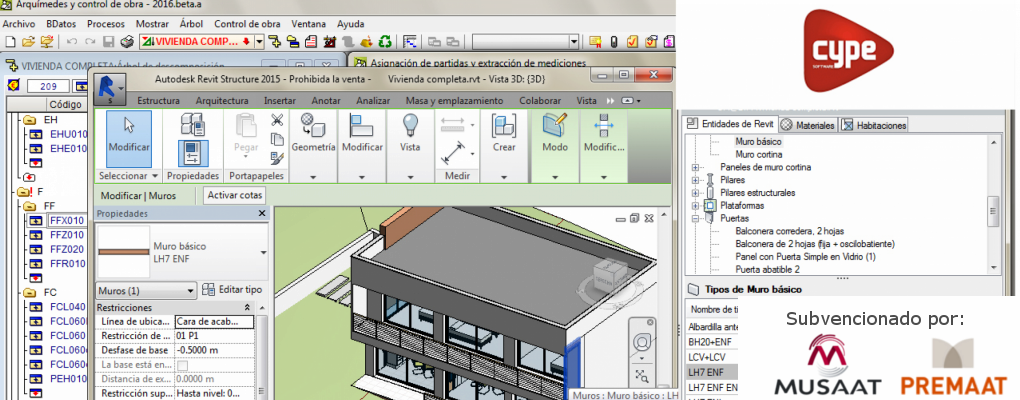Open the Revit application menu R button
The width and height of the screenshot is (1020, 400).
click(x=109, y=89)
